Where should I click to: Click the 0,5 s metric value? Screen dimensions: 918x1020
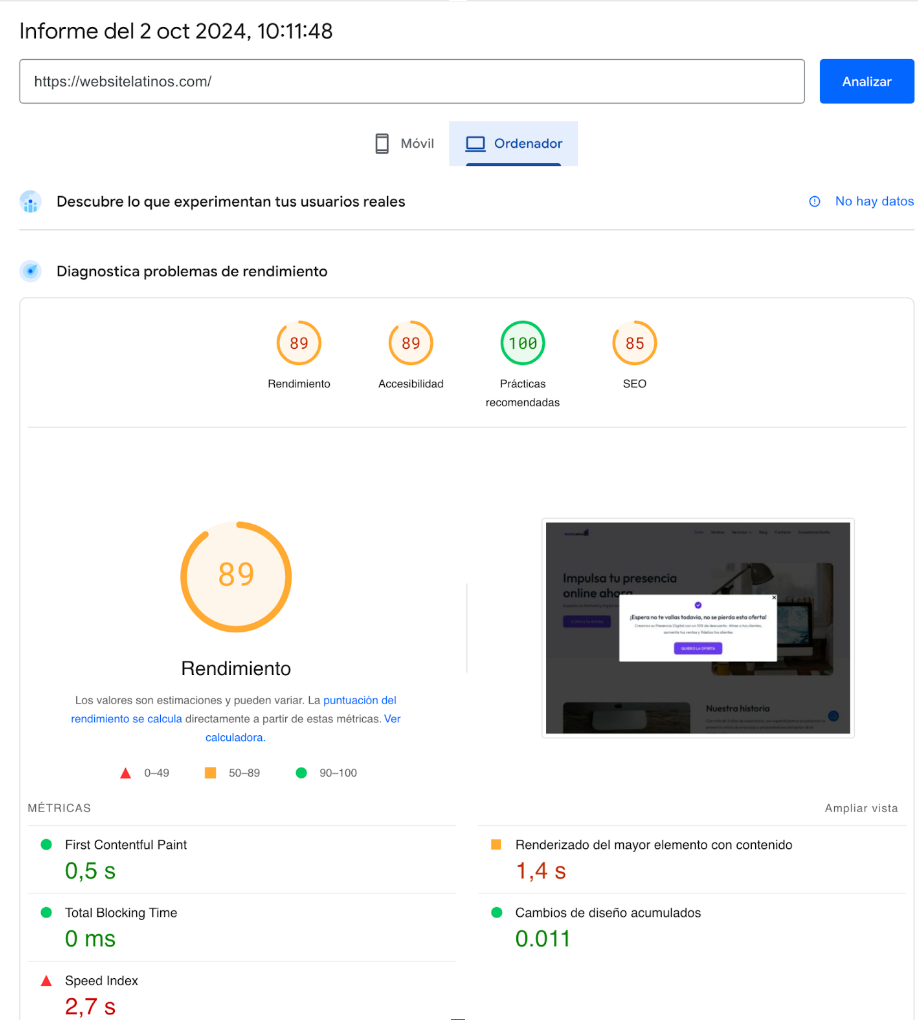[90, 871]
